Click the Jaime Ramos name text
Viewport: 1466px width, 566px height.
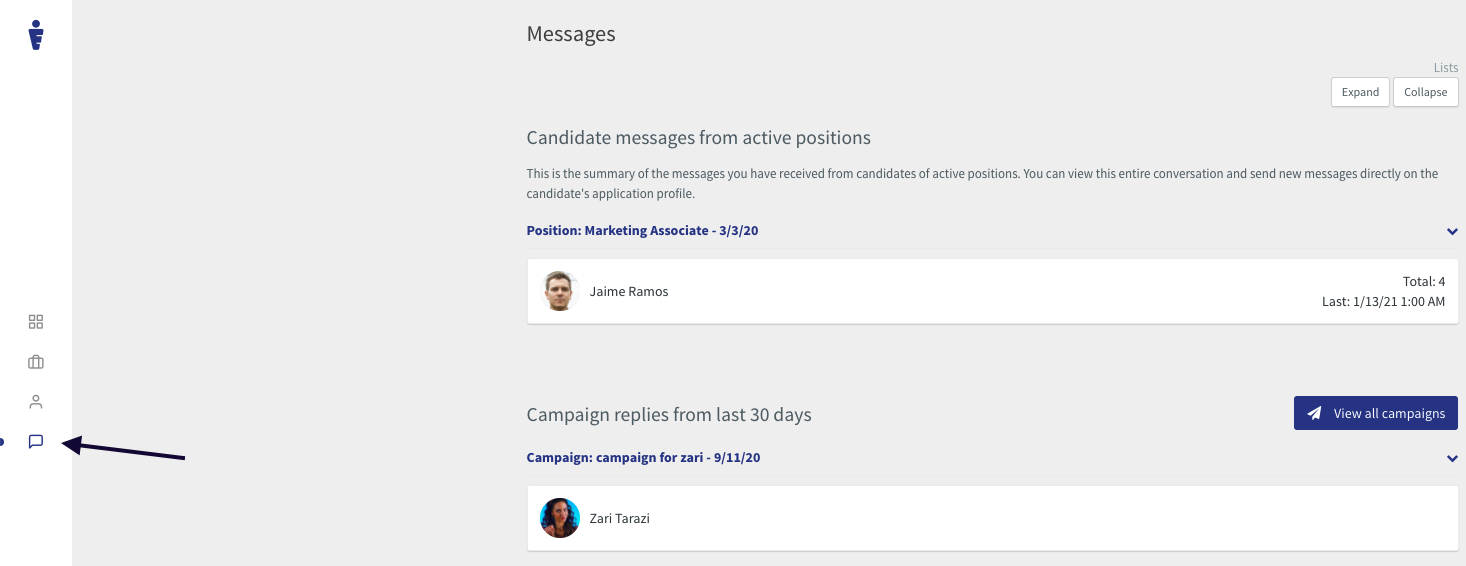click(x=629, y=292)
